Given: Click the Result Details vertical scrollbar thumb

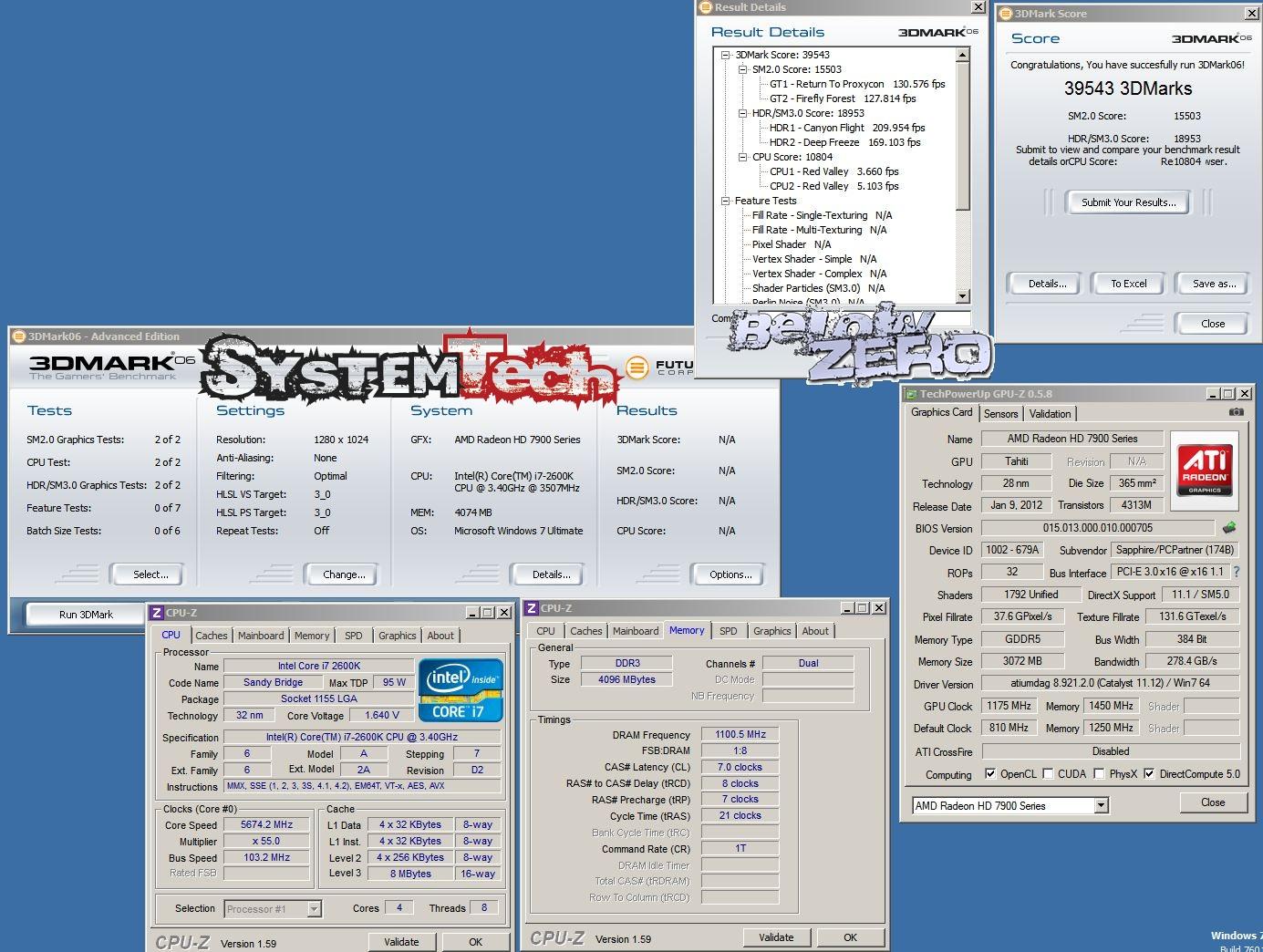Looking at the screenshot, I should [962, 137].
